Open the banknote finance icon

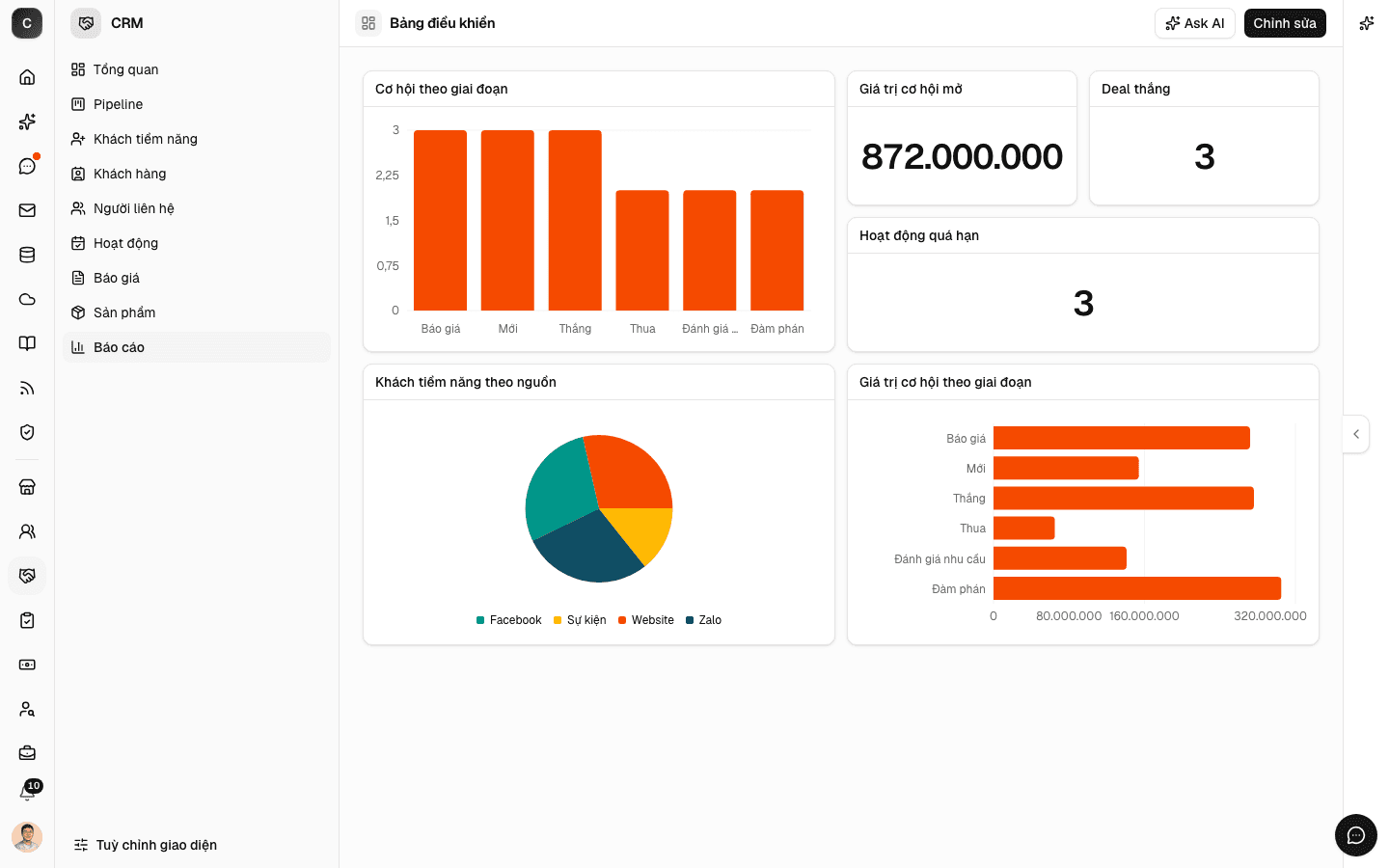coord(27,665)
